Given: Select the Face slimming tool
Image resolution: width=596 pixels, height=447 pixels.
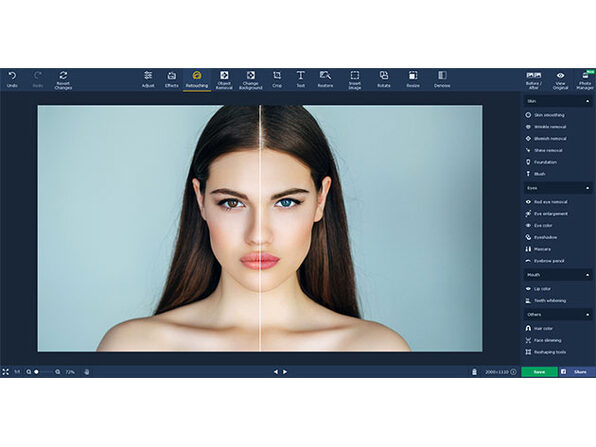Looking at the screenshot, I should 543,340.
